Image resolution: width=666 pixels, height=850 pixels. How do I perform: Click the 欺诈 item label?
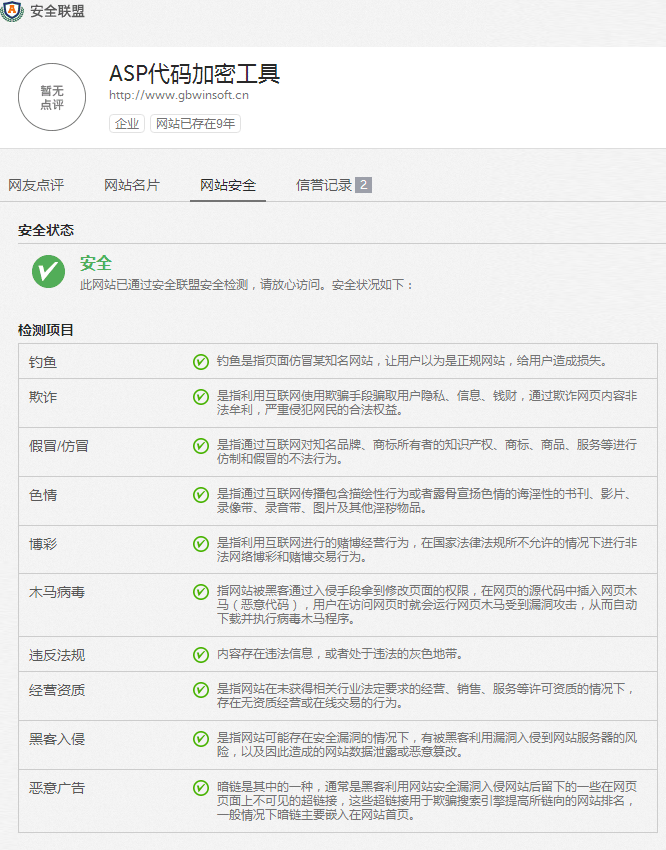coord(43,397)
